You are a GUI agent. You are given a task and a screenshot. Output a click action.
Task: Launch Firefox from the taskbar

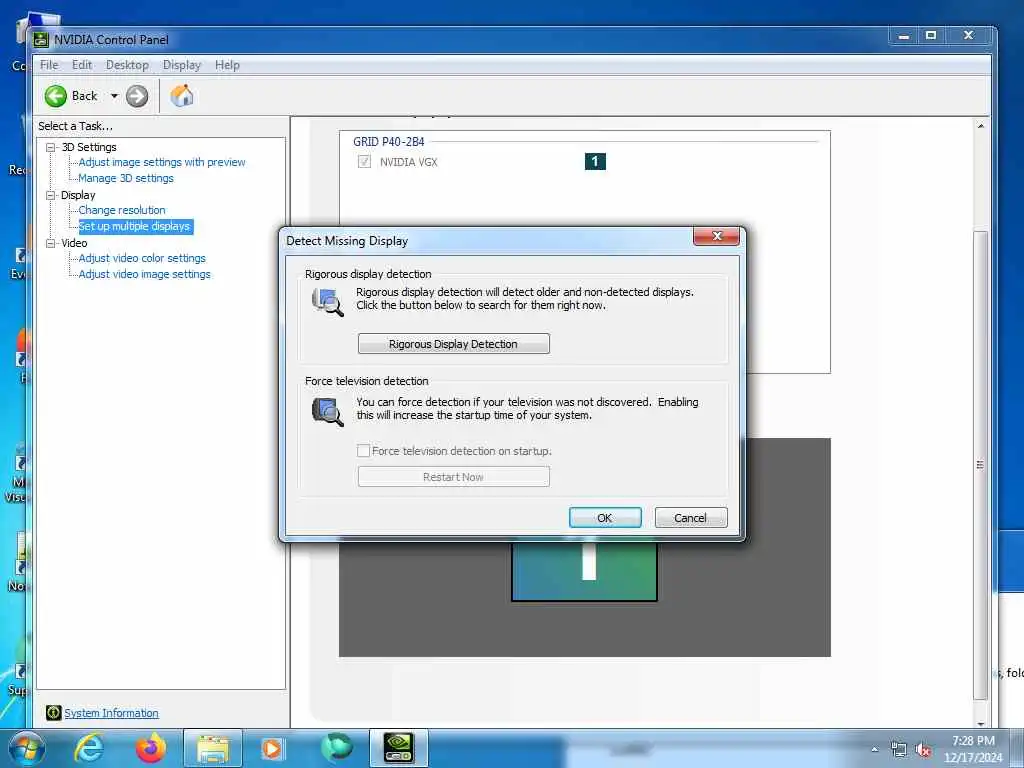150,748
